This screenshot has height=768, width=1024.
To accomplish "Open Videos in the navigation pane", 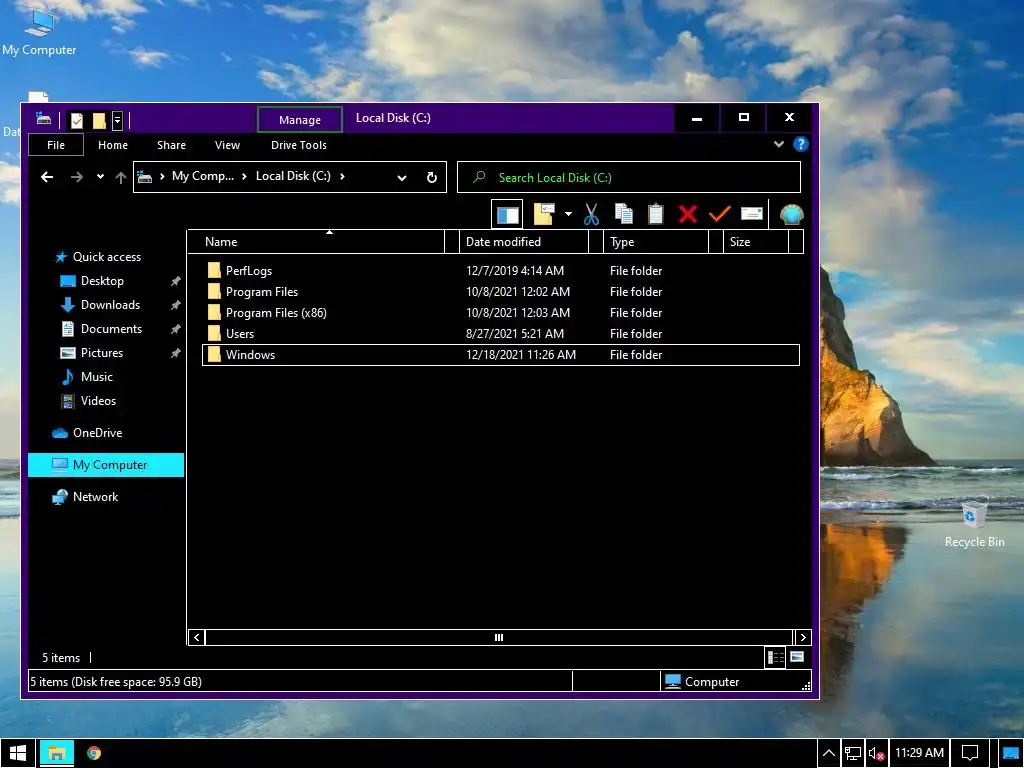I will [x=106, y=401].
